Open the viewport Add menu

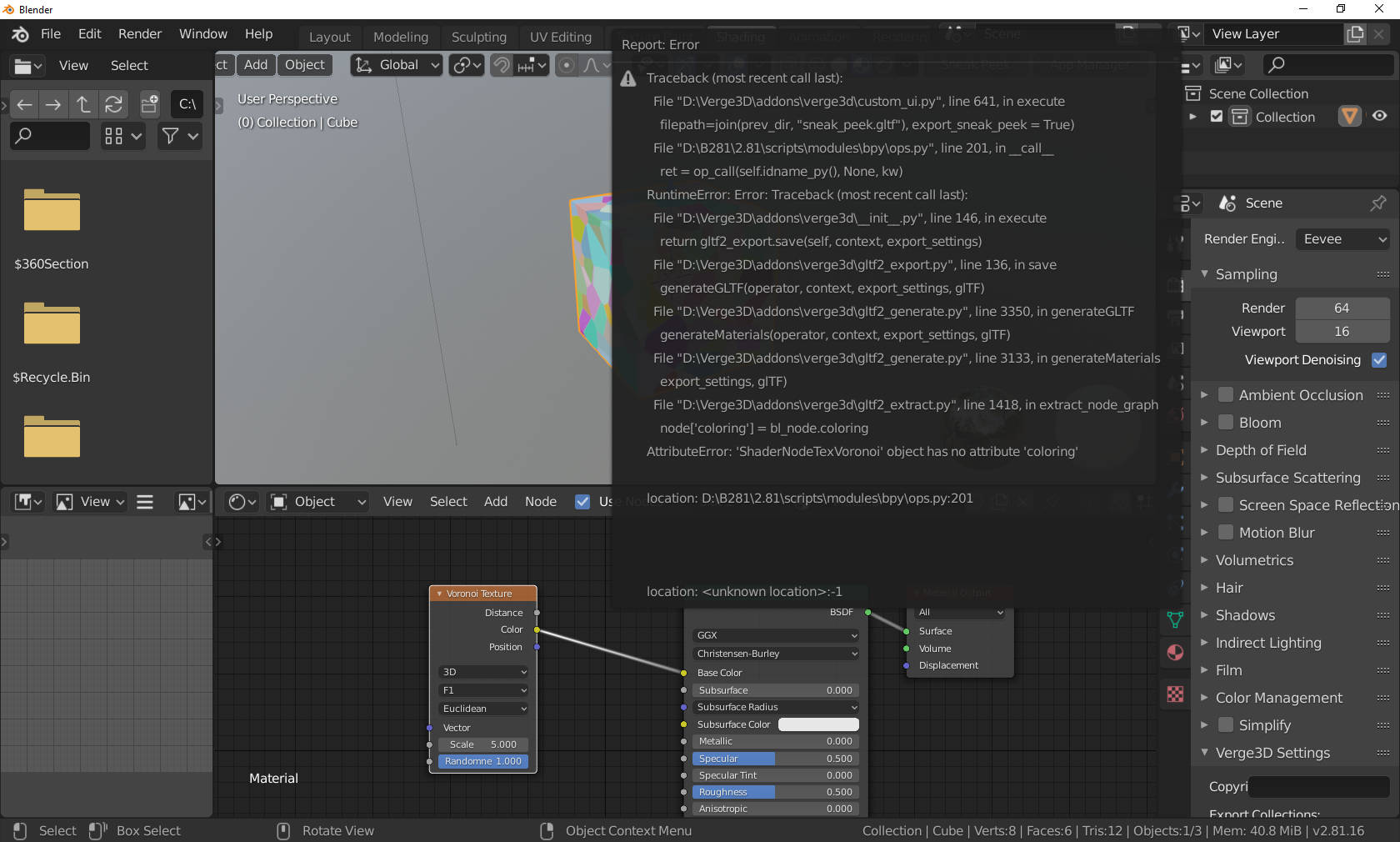coord(256,65)
